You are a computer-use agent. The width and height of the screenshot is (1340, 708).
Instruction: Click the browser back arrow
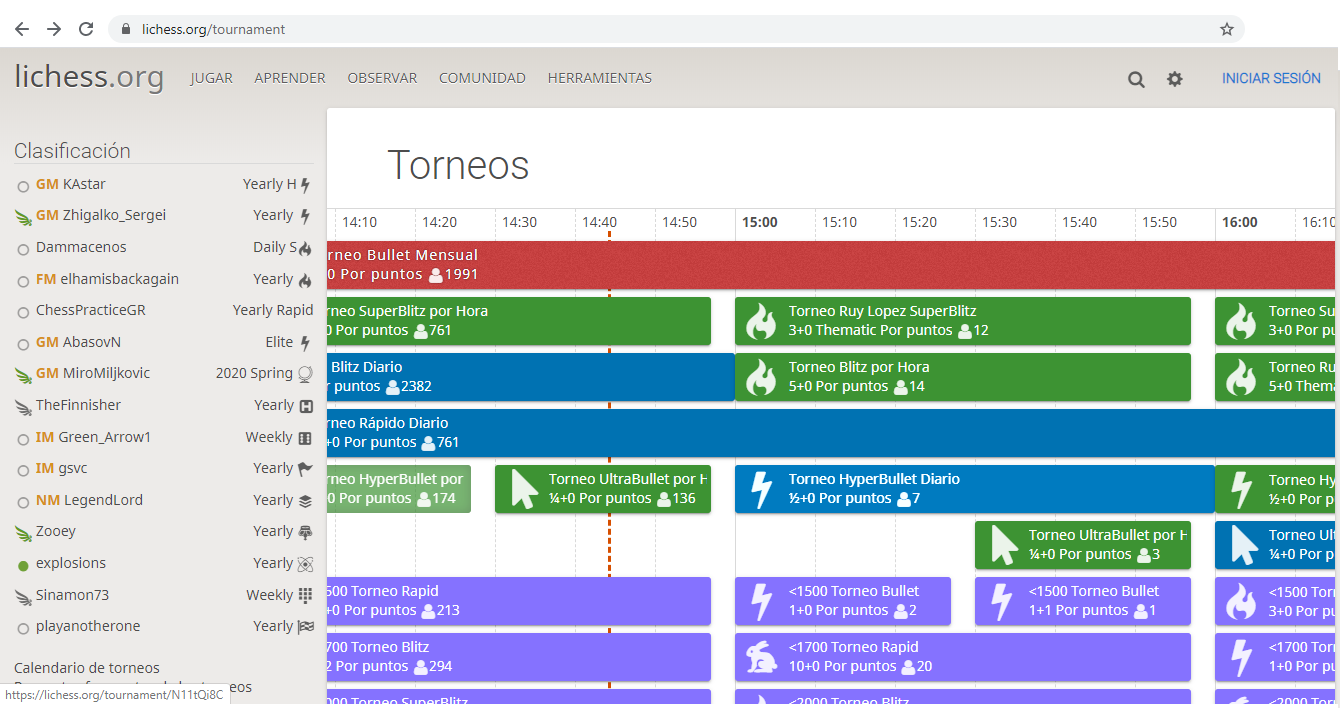point(22,29)
